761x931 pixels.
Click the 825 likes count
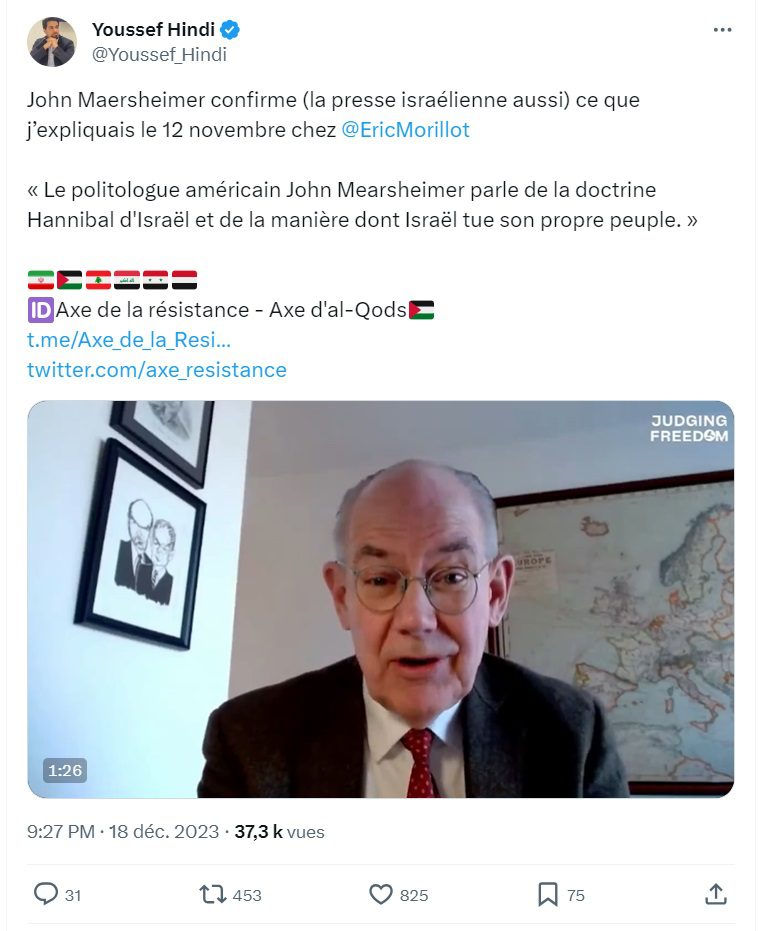414,895
